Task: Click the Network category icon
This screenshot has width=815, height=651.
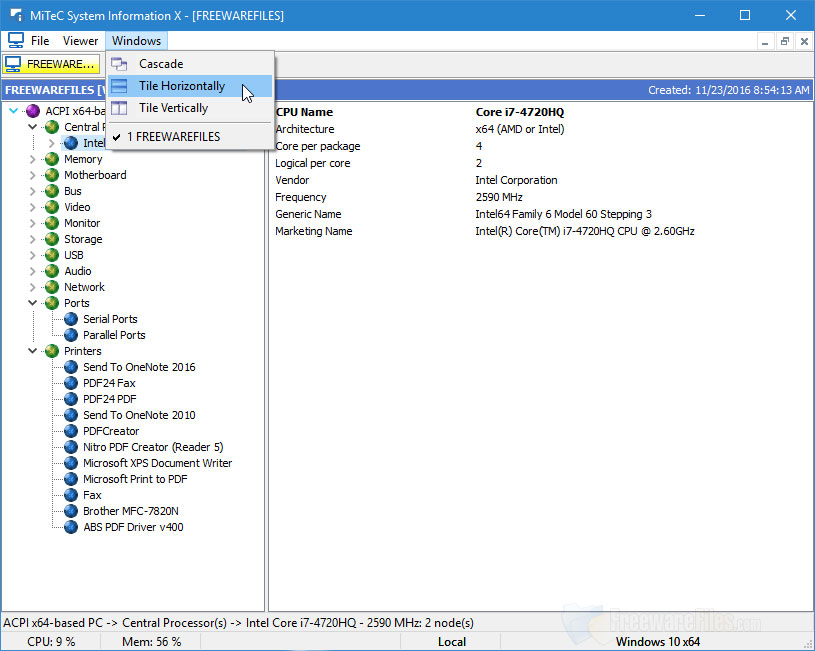Action: click(49, 287)
